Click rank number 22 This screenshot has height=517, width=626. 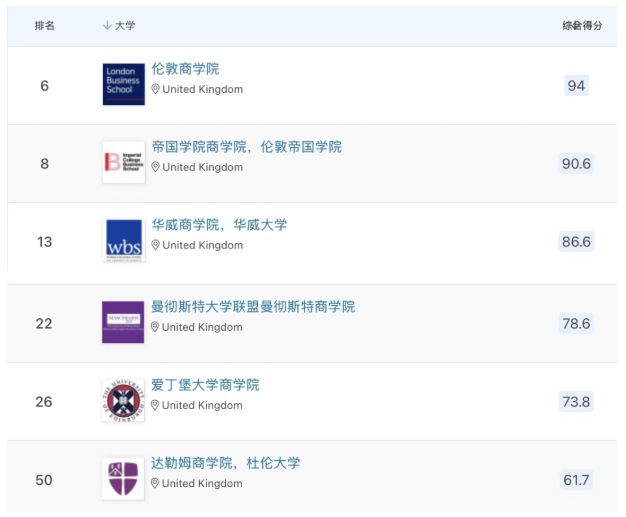[x=44, y=323]
